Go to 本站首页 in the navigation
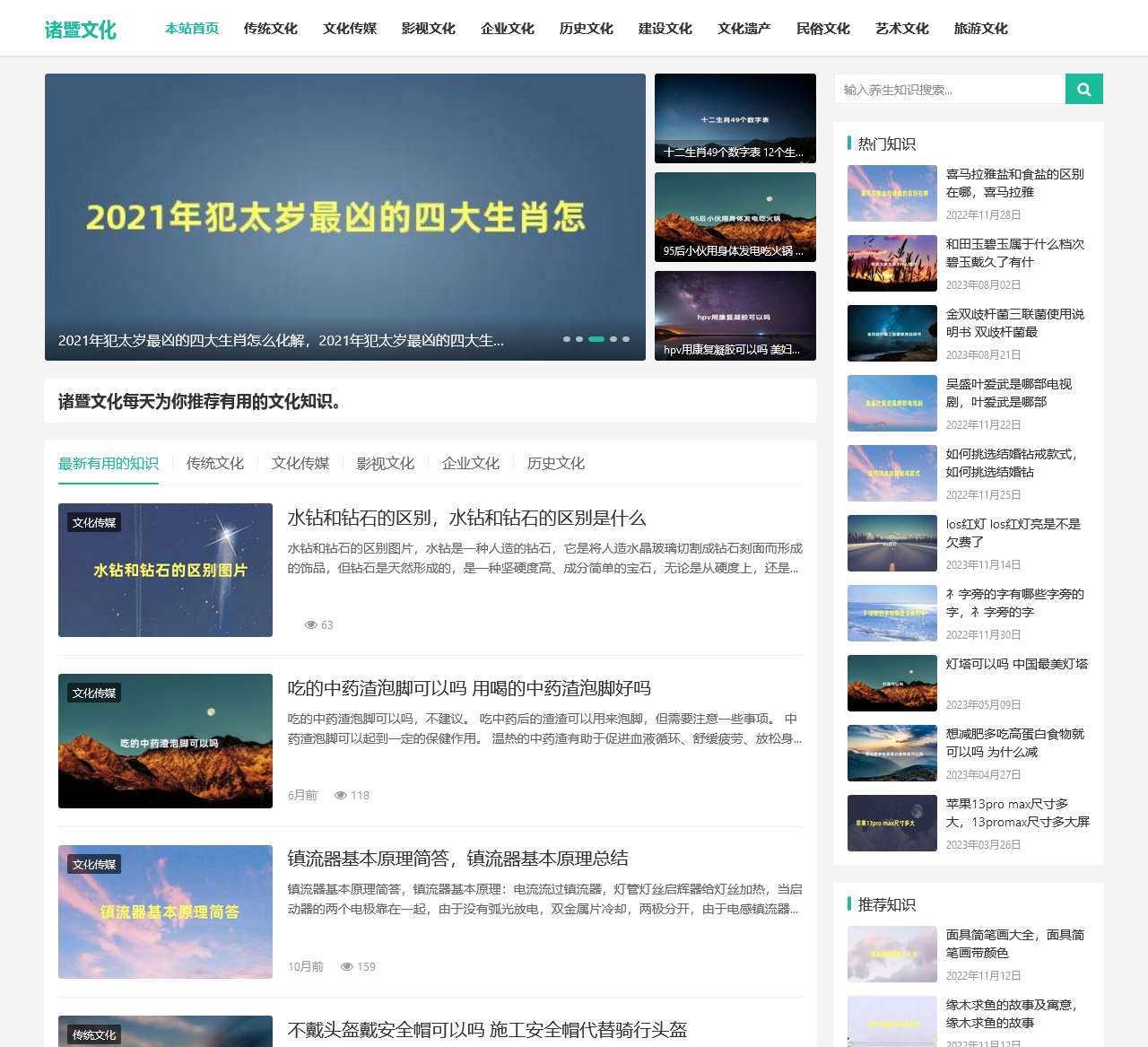 tap(192, 29)
